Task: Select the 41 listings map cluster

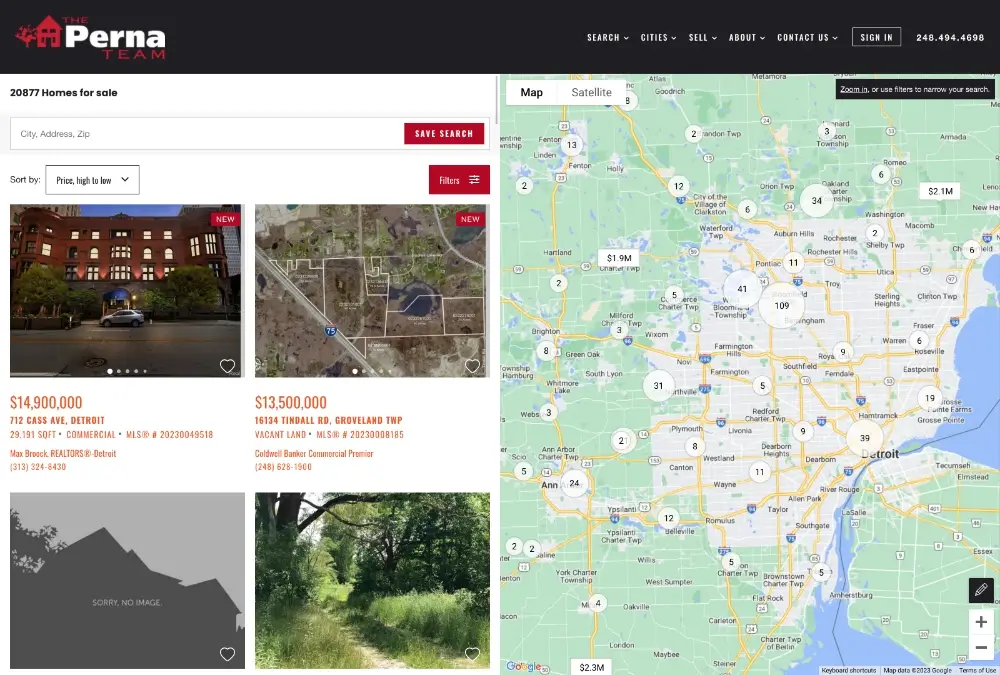Action: coord(742,288)
